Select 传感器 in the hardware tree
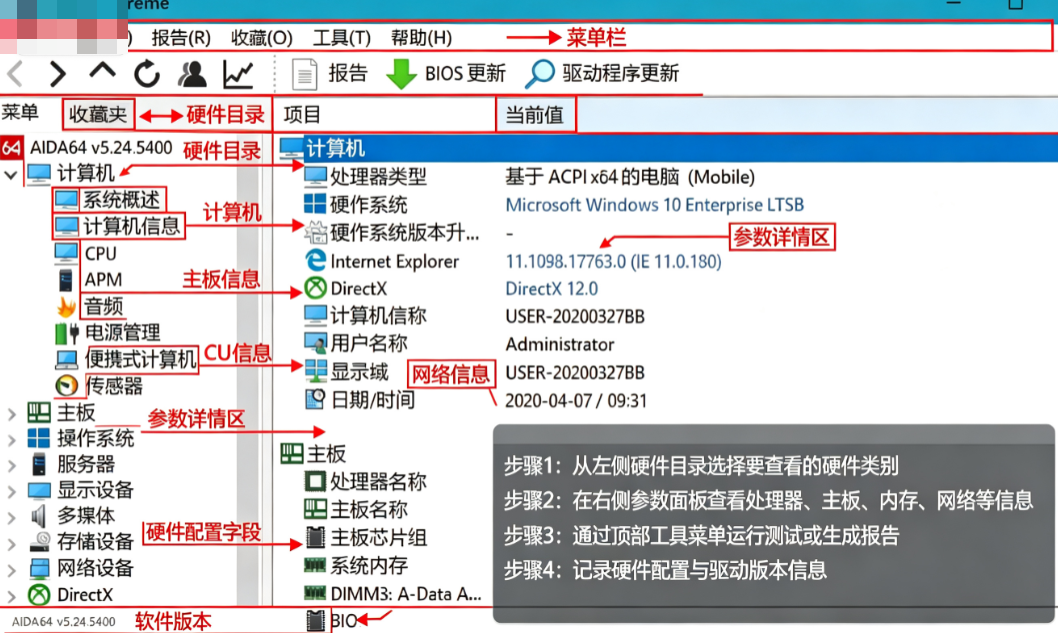 coord(114,385)
